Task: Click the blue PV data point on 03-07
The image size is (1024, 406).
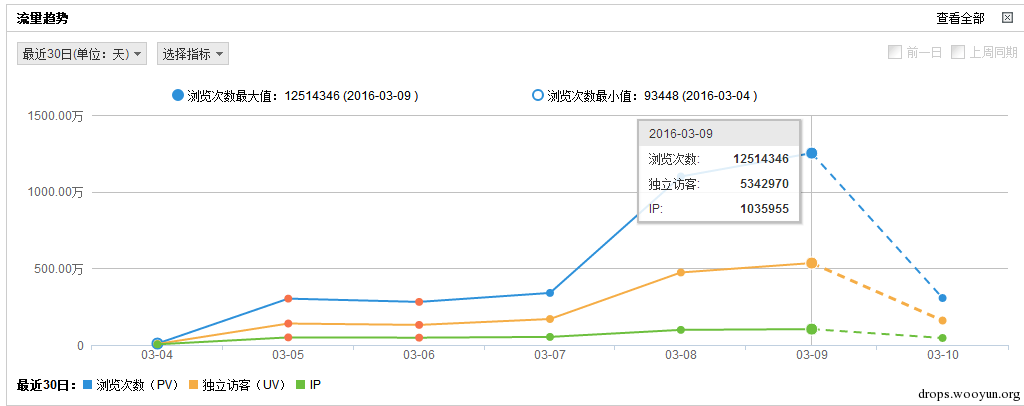Action: click(550, 293)
